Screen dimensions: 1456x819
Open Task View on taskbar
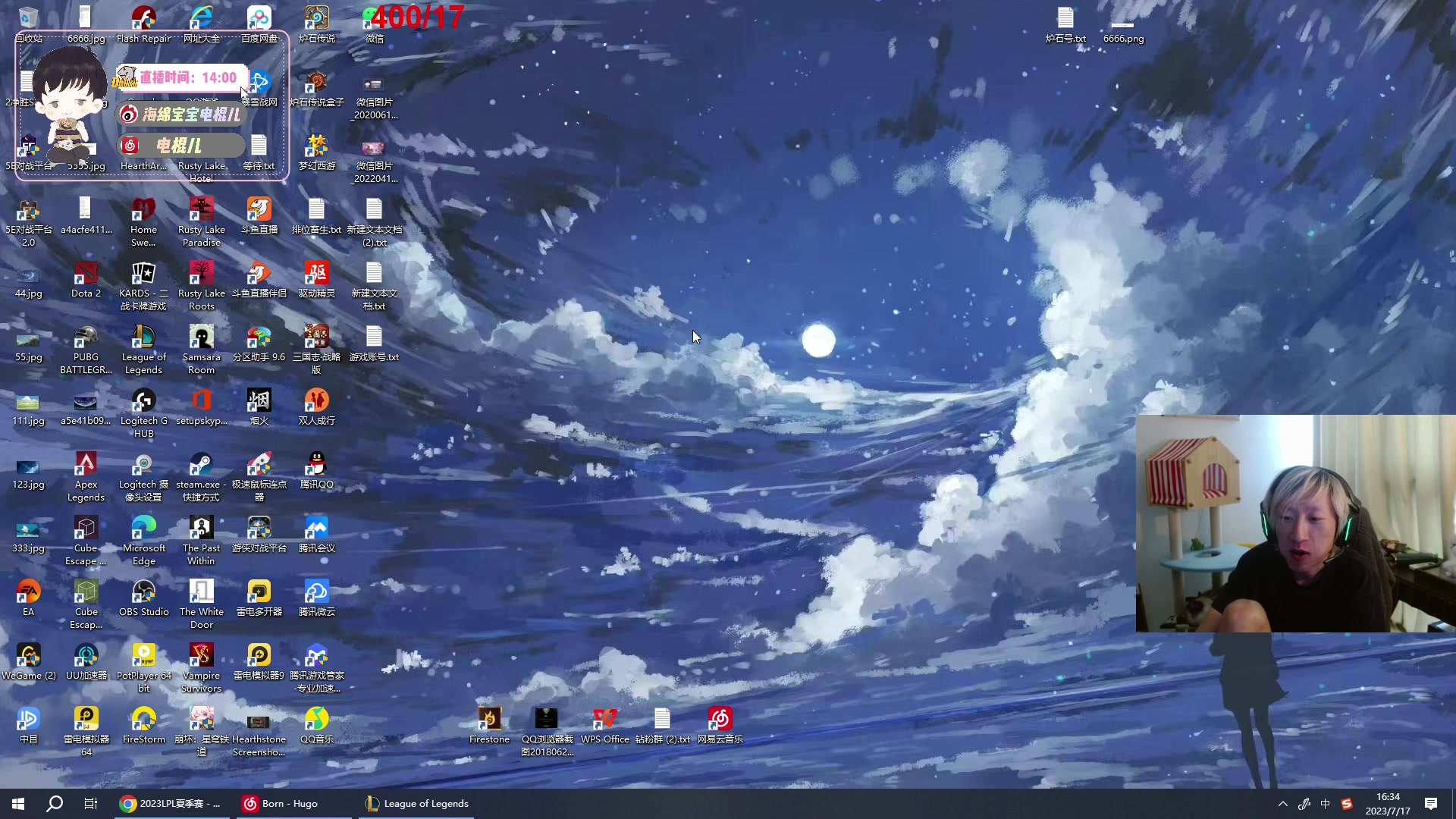pos(91,803)
